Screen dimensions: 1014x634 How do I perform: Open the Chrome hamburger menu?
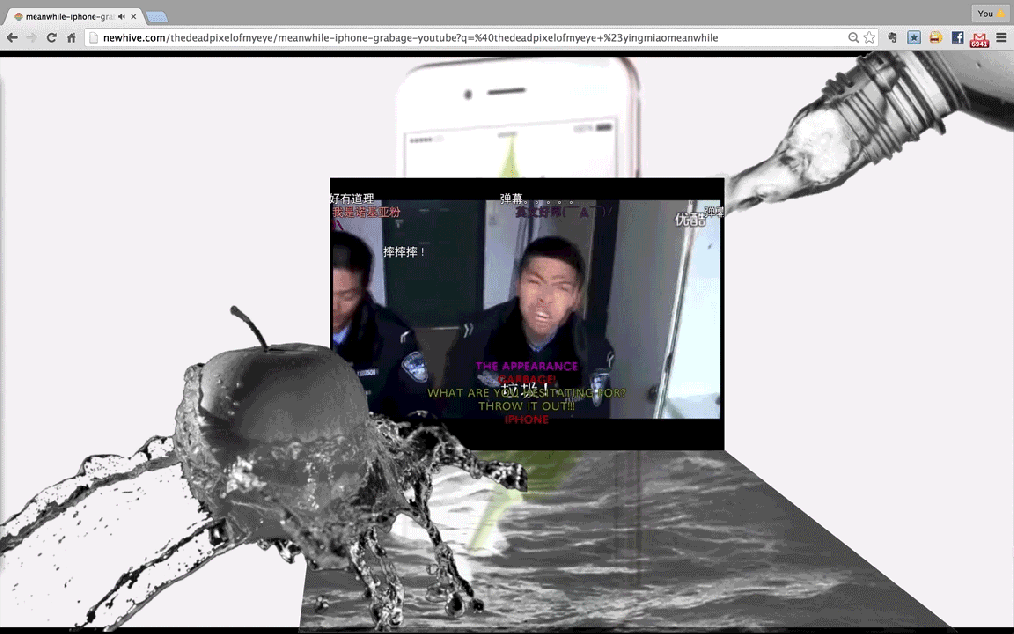[x=1001, y=38]
